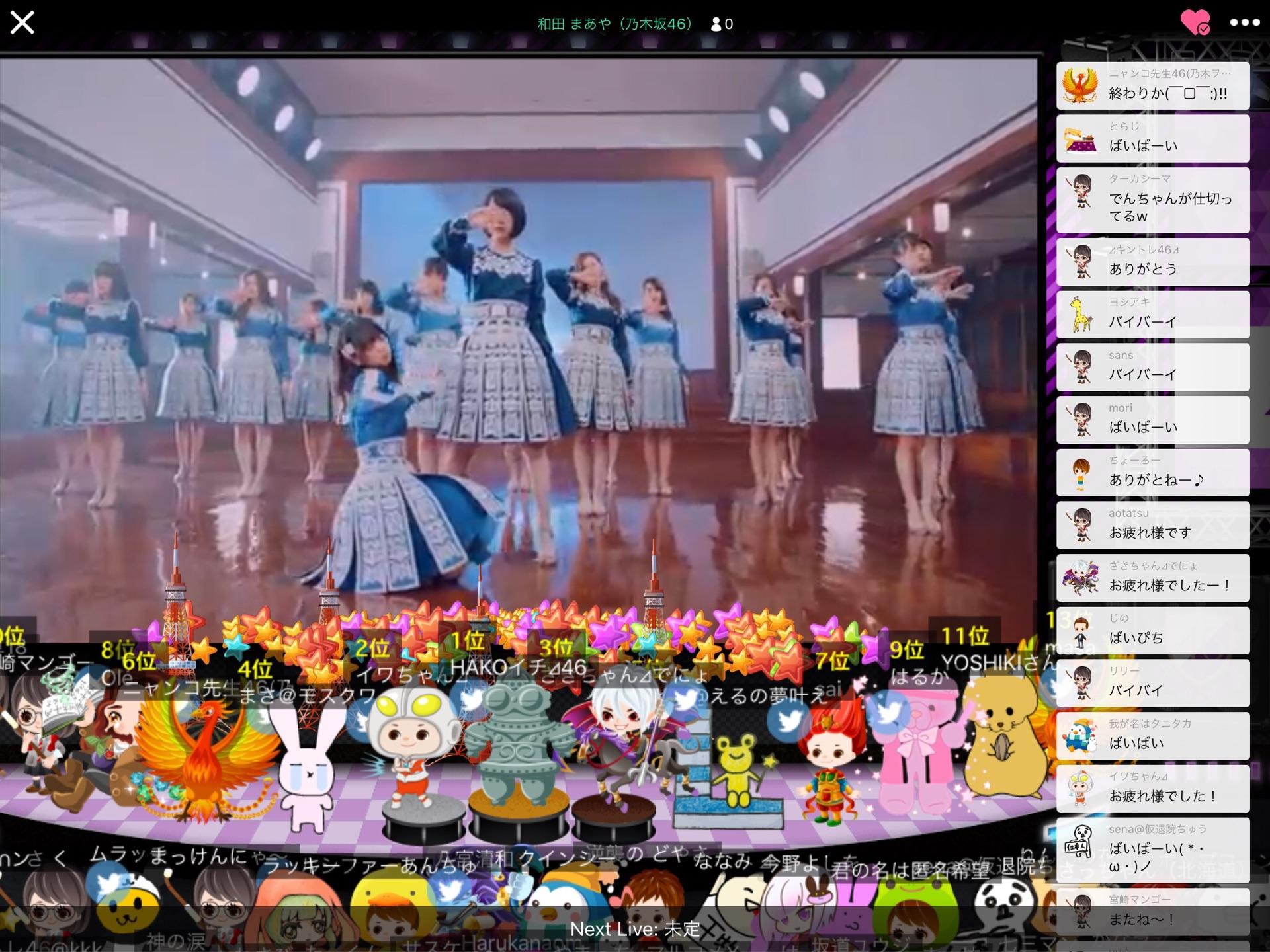Open the streamer name 和田 まあや（乃木坂46）
The height and width of the screenshot is (952, 1270).
614,24
